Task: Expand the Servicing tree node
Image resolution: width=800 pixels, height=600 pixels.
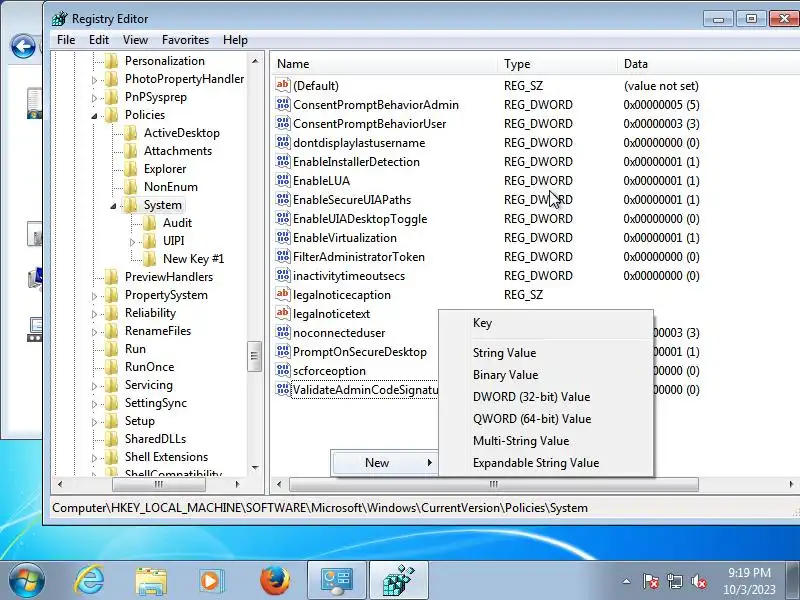Action: tap(94, 386)
